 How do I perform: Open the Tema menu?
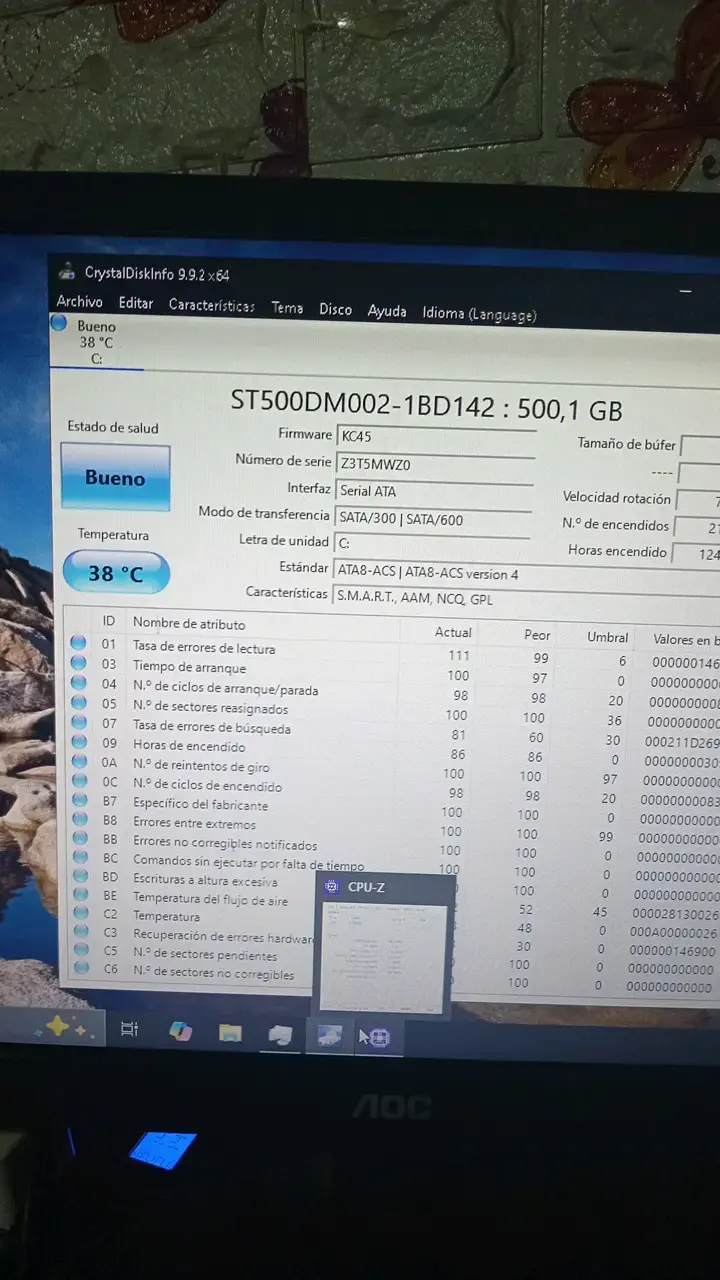click(287, 307)
